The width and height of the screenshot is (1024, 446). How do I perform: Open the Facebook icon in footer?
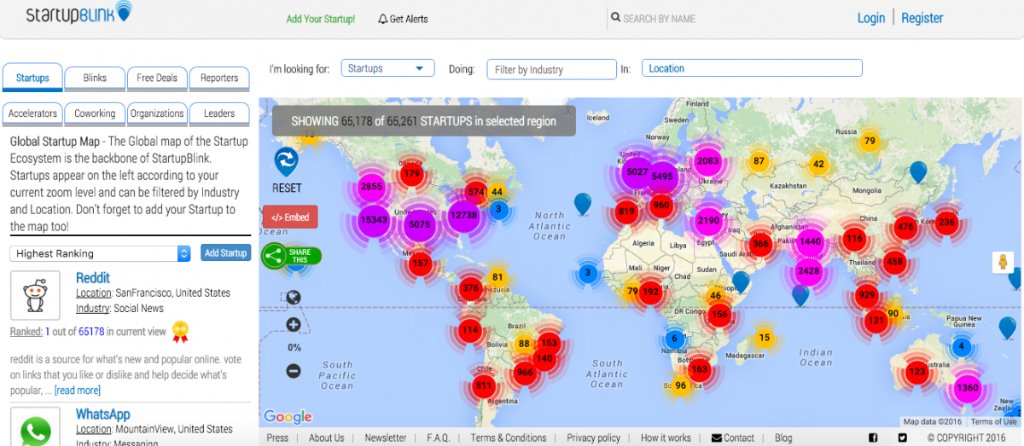pyautogui.click(x=873, y=438)
